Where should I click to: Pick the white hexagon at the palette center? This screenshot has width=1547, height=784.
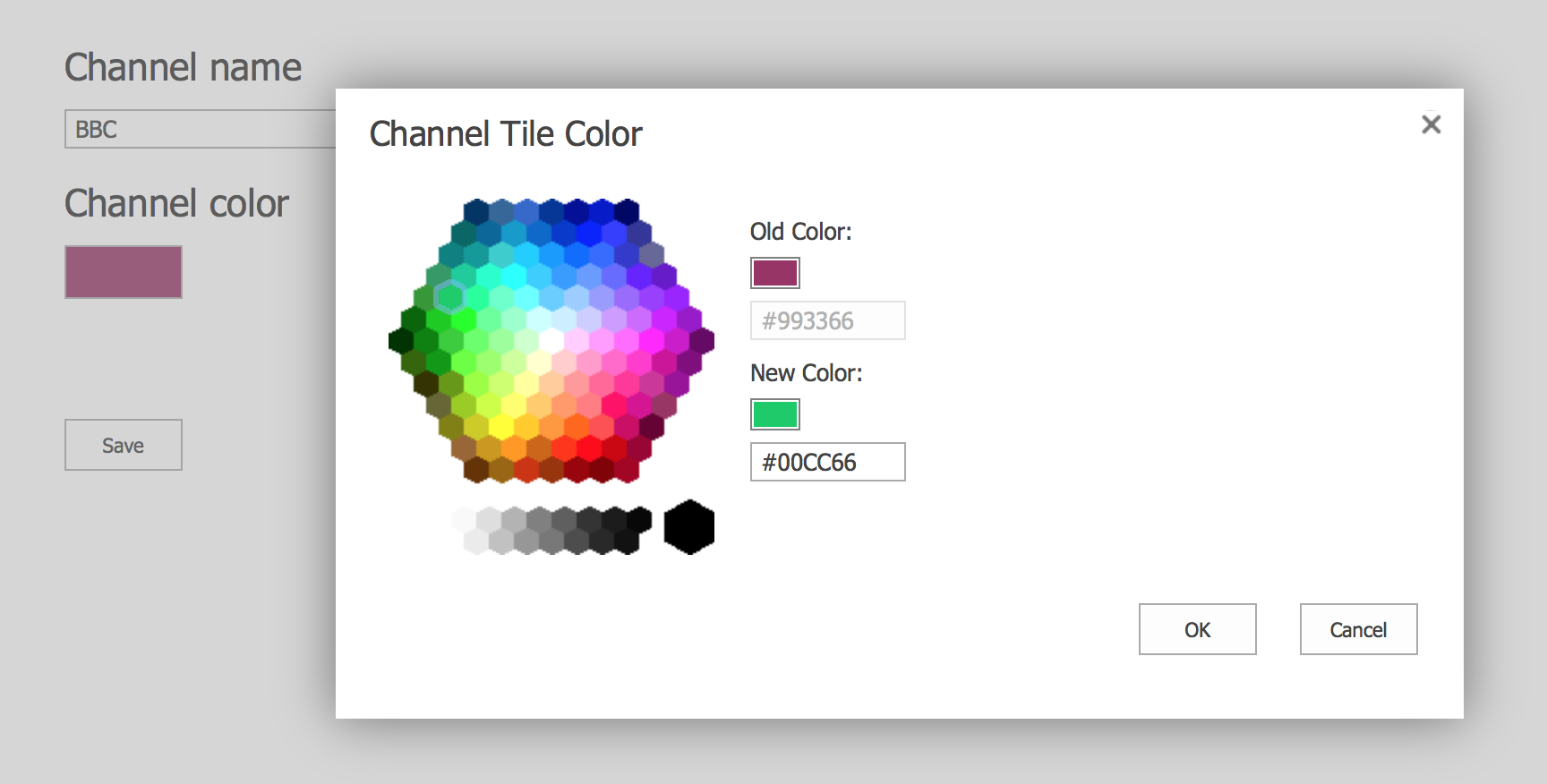(x=551, y=341)
